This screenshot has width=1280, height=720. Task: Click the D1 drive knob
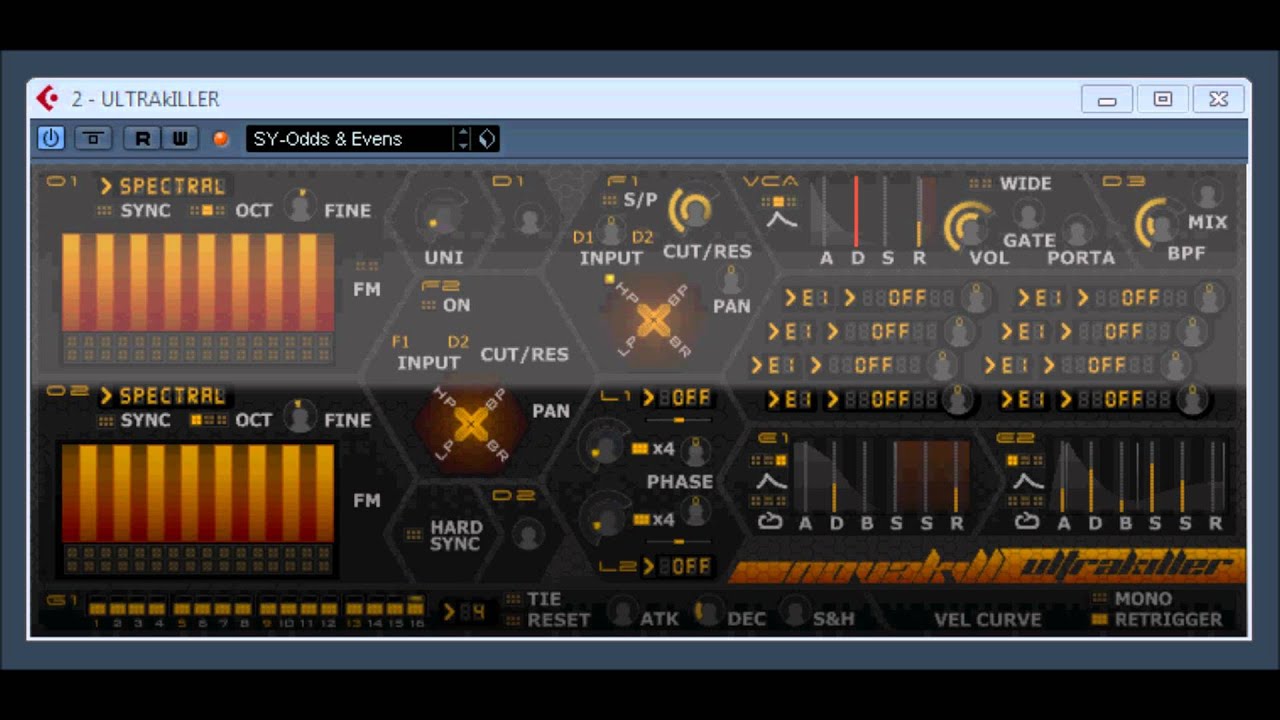[528, 218]
